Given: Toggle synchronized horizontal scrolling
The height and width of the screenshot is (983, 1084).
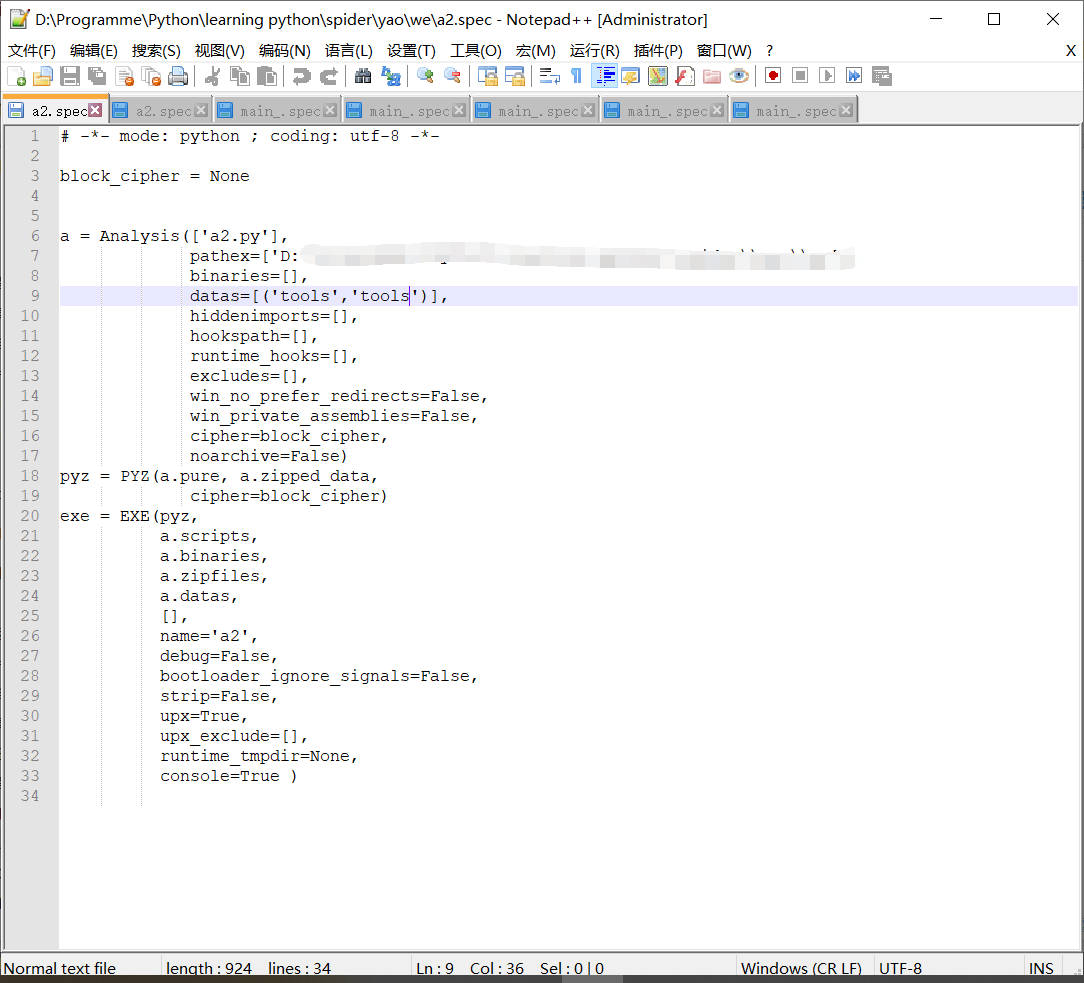Looking at the screenshot, I should click(514, 76).
